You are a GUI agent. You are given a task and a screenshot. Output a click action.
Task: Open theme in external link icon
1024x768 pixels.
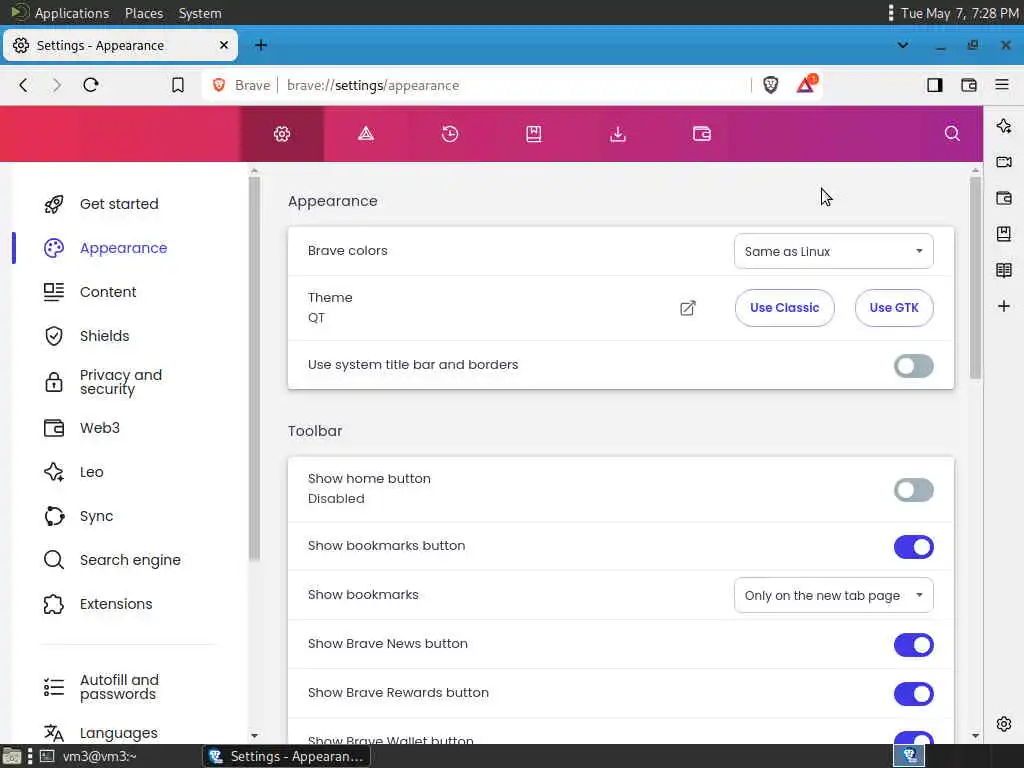coord(688,308)
